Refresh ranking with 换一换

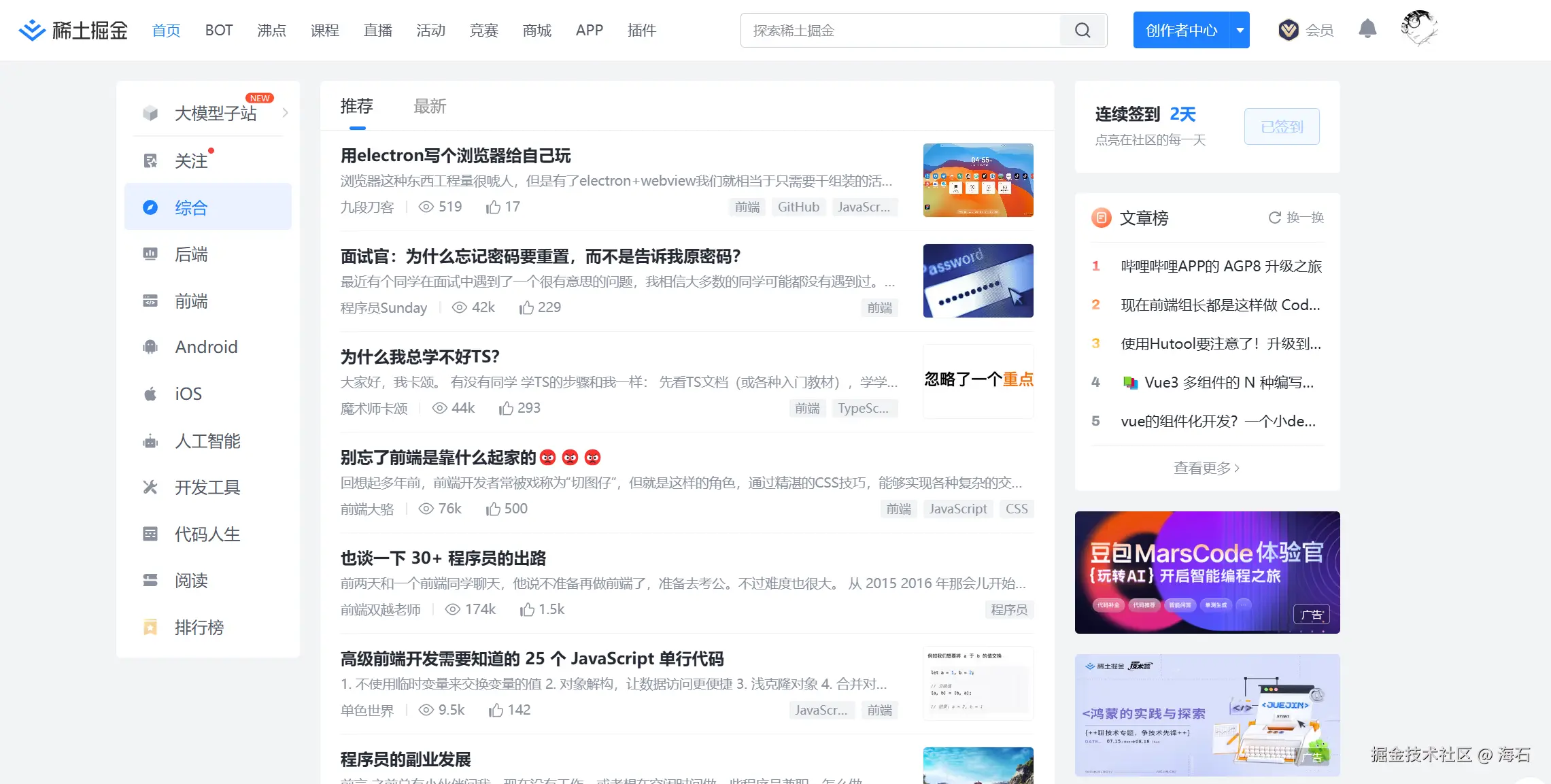(1296, 218)
